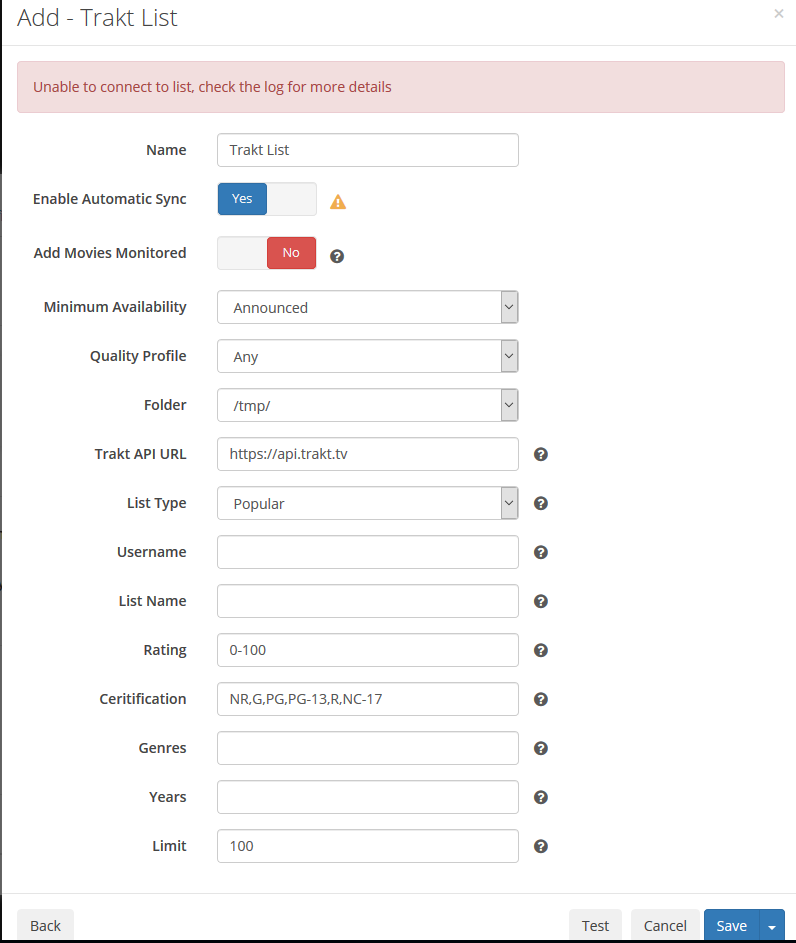Open the Folder dropdown

368,405
